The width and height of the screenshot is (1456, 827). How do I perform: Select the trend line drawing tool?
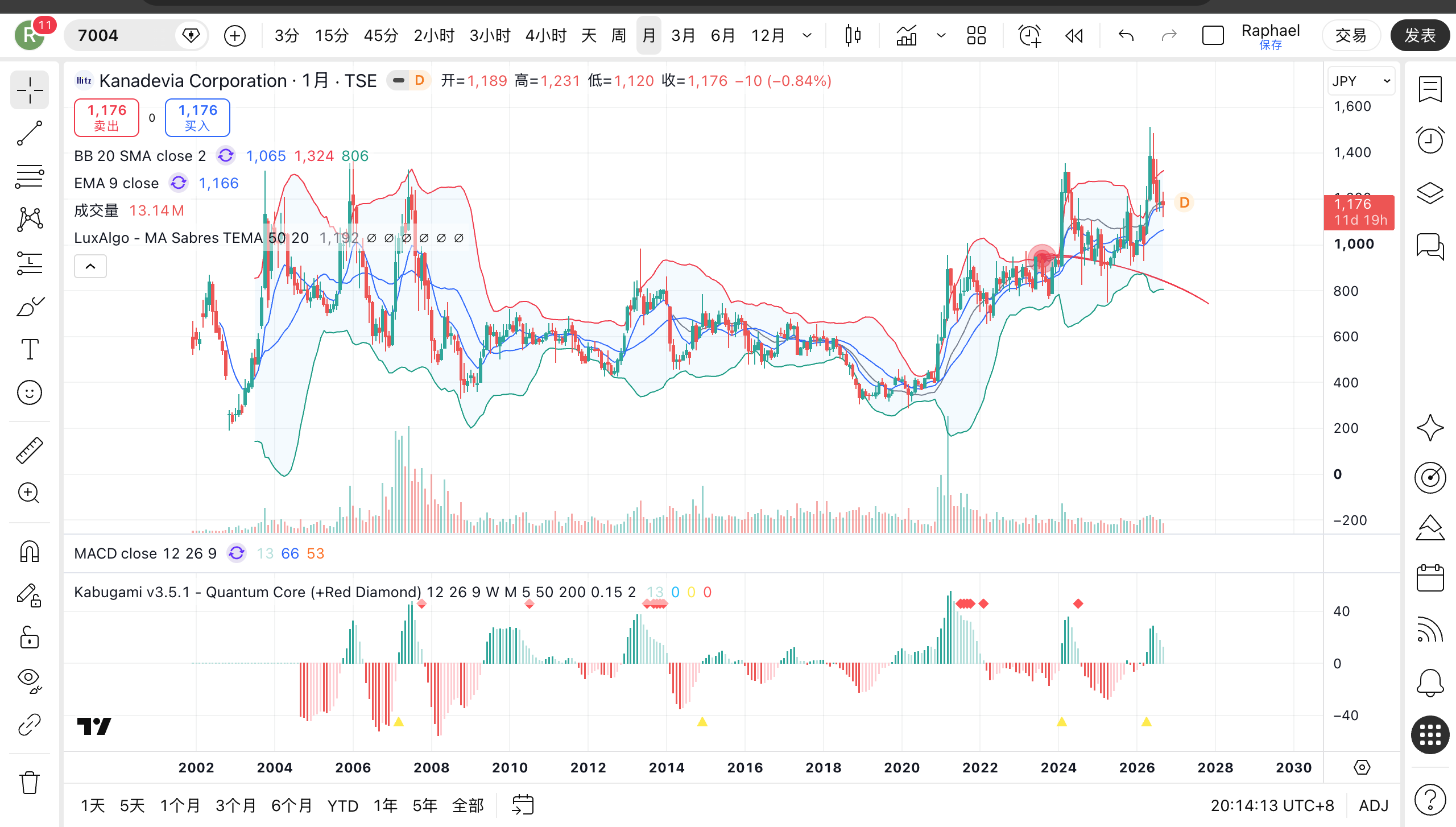(x=30, y=133)
